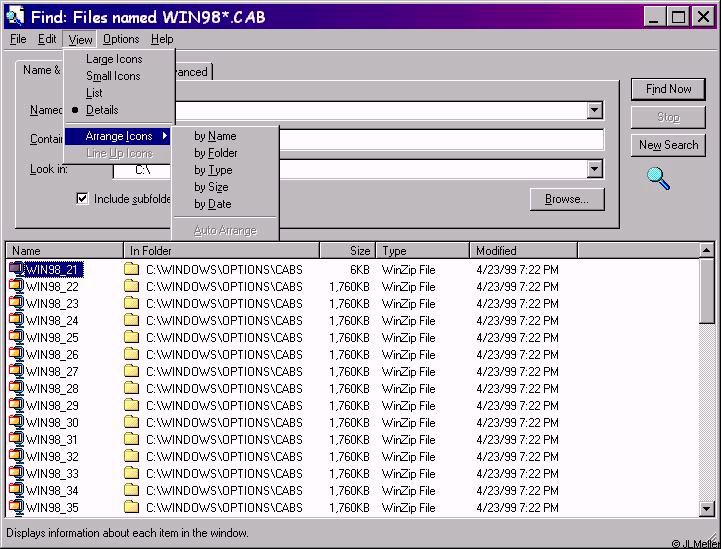This screenshot has height=549, width=721.
Task: Sort results by the Name column header
Action: (65, 251)
